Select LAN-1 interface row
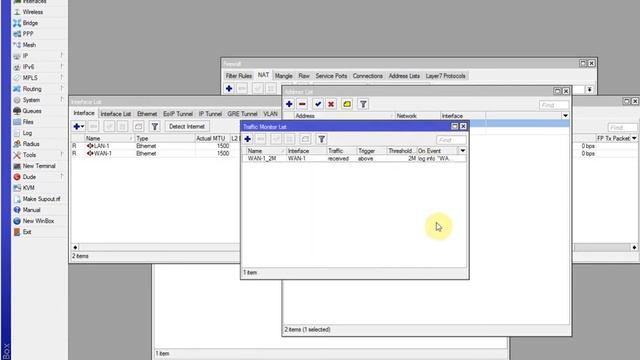The height and width of the screenshot is (360, 640). 155,146
